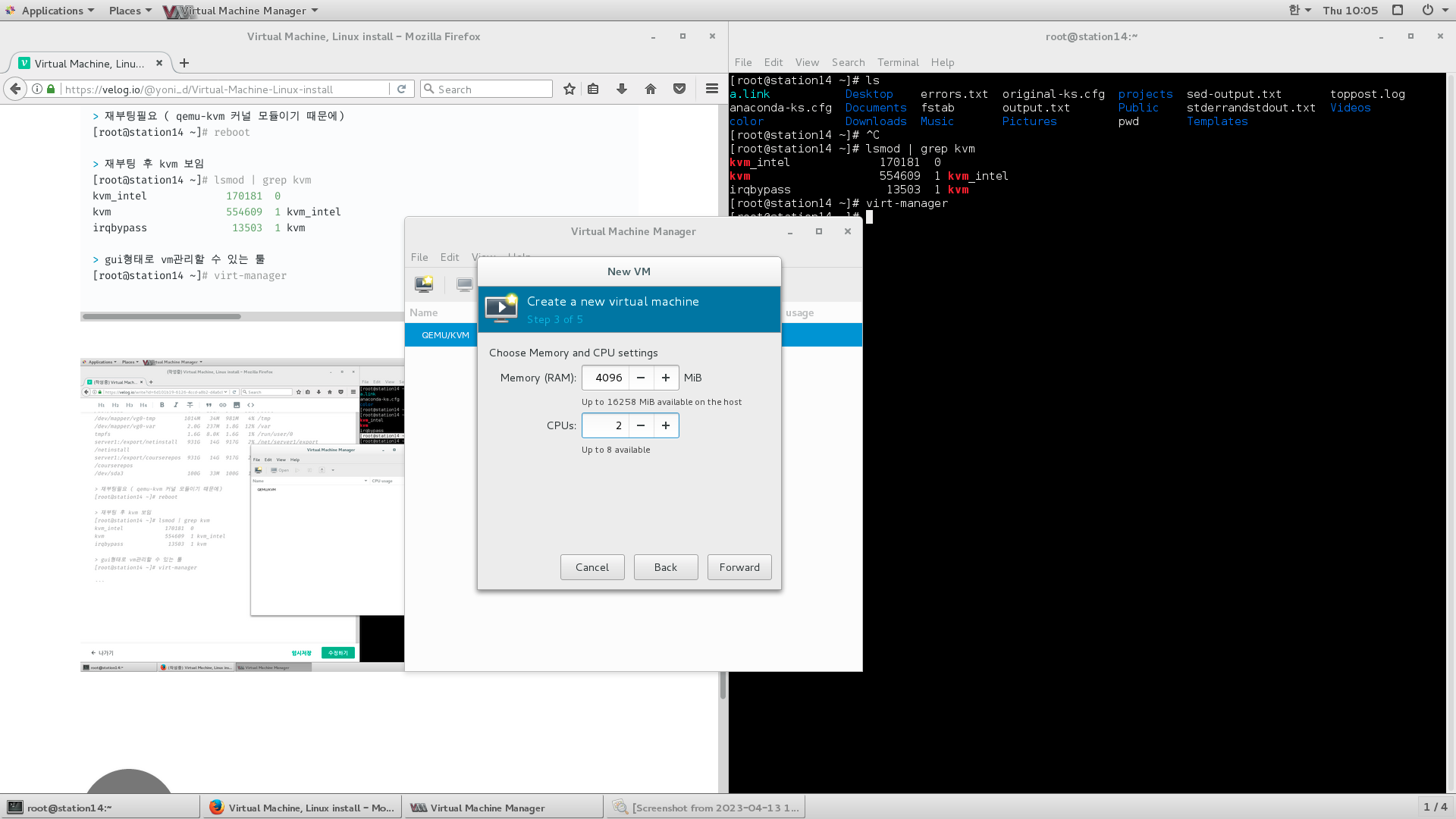Open File menu of Virtual Machine Manager
The image size is (1456, 819).
pyautogui.click(x=419, y=257)
